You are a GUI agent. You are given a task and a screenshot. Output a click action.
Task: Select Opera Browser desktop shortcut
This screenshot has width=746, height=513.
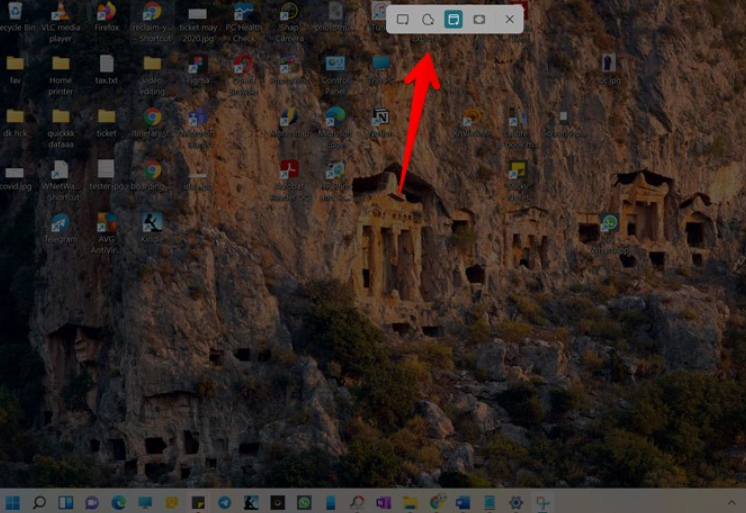tap(244, 75)
